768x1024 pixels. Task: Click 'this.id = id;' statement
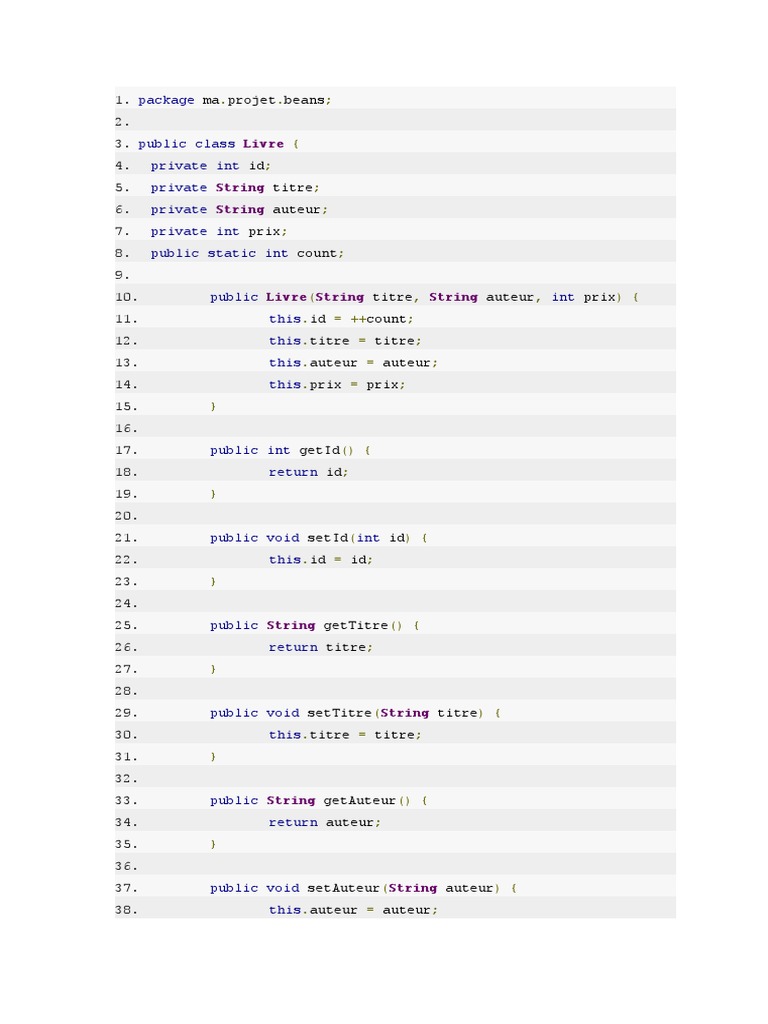pyautogui.click(x=321, y=560)
